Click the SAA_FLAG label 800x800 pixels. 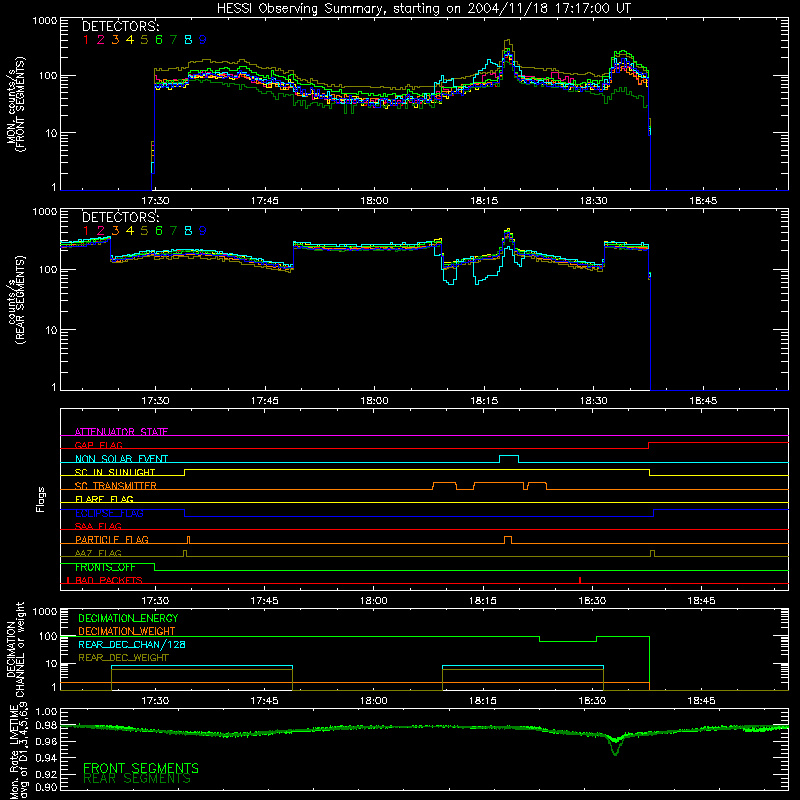(98, 527)
